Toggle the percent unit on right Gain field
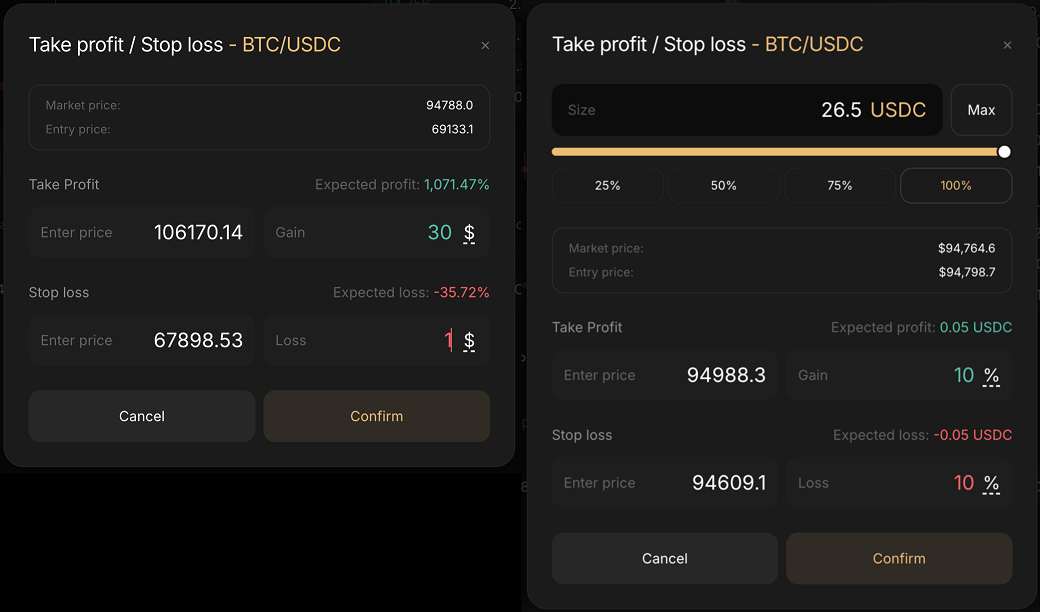The height and width of the screenshot is (612, 1040). point(991,376)
